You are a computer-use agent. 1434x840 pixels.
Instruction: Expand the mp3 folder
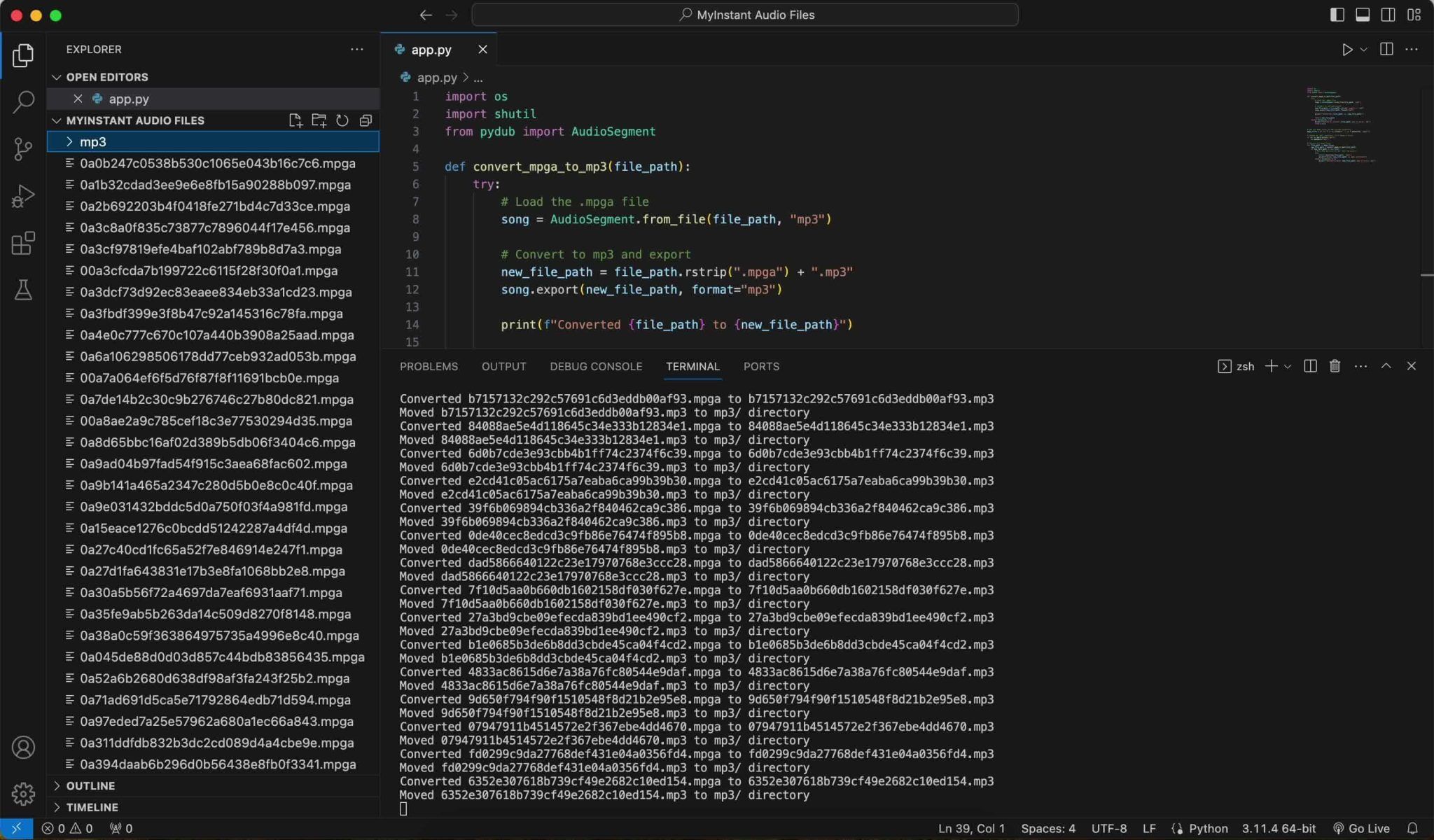tap(213, 142)
